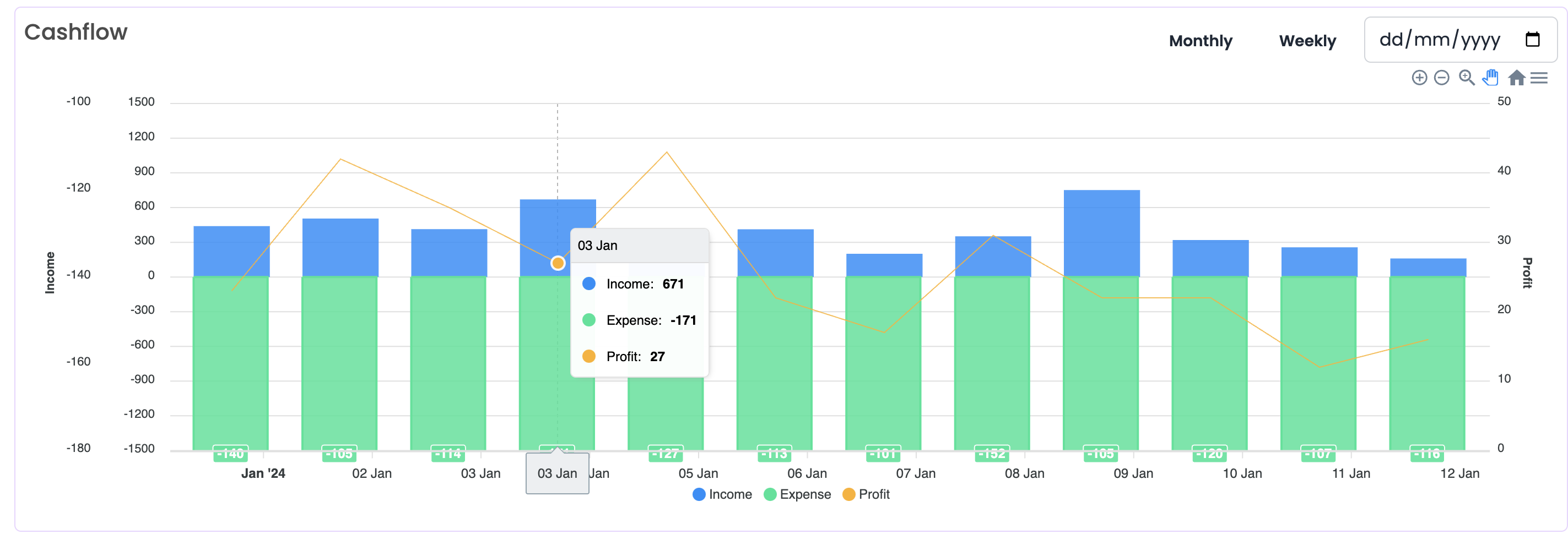Switch to Weekly view
The height and width of the screenshot is (556, 1568).
pos(1307,41)
